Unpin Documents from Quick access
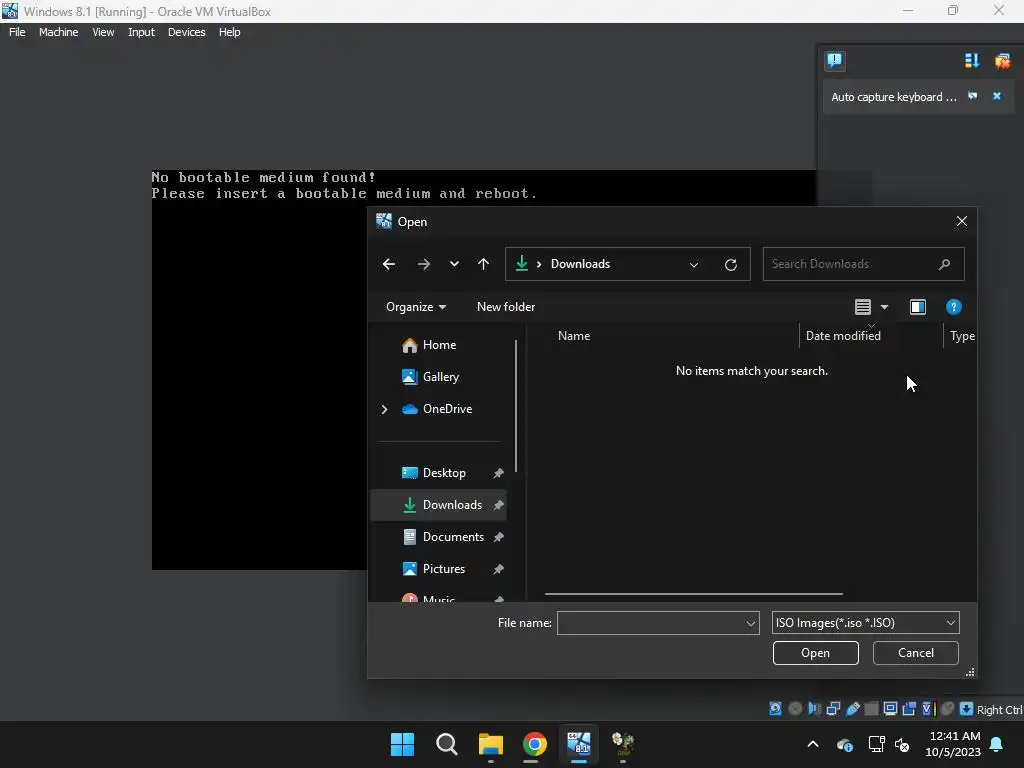This screenshot has width=1024, height=768. pos(498,537)
